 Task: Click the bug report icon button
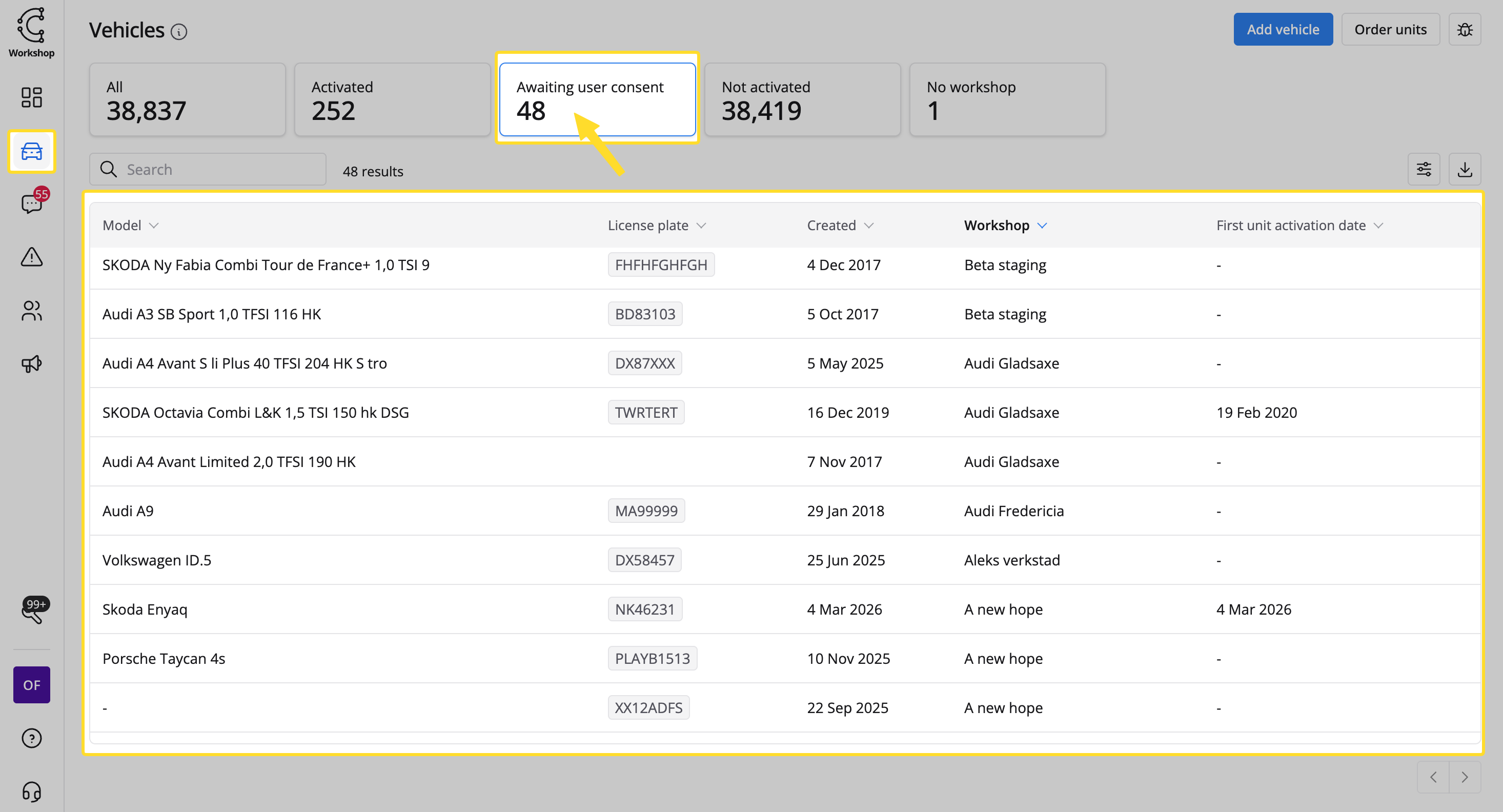[x=1465, y=29]
